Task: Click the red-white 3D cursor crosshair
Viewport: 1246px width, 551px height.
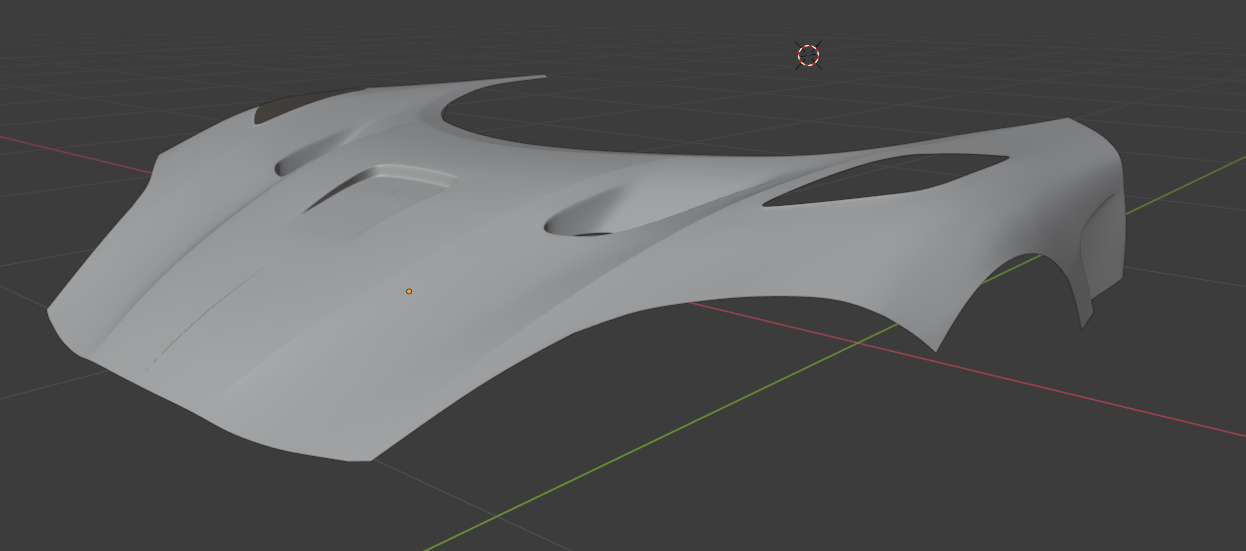Action: point(809,55)
